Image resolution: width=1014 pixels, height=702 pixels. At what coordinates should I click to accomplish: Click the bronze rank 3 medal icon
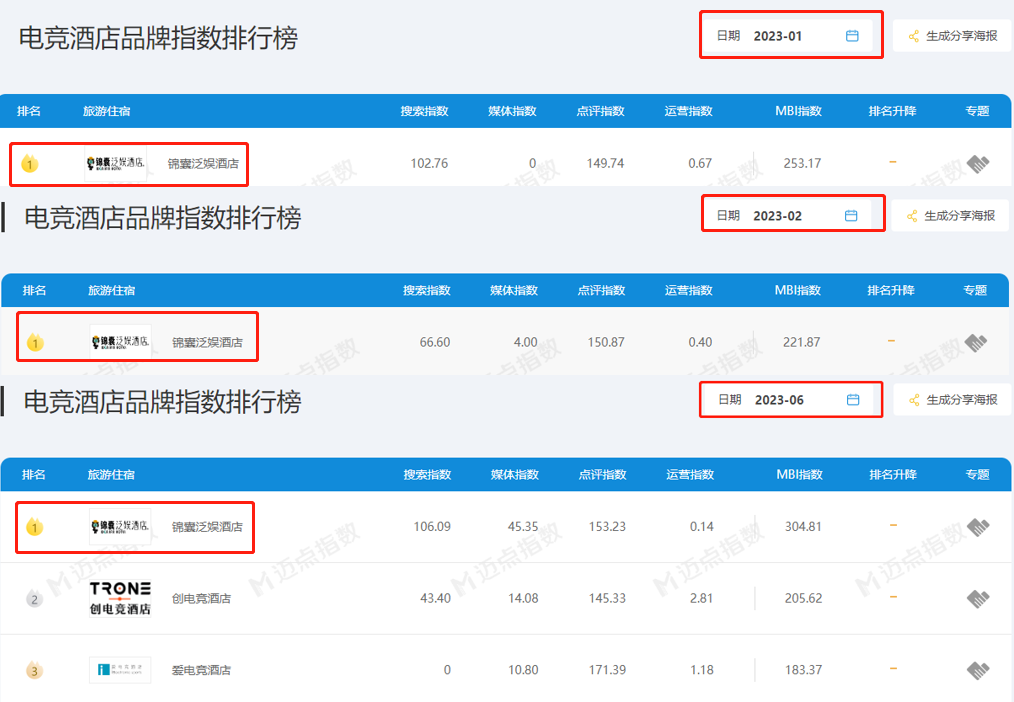point(35,670)
